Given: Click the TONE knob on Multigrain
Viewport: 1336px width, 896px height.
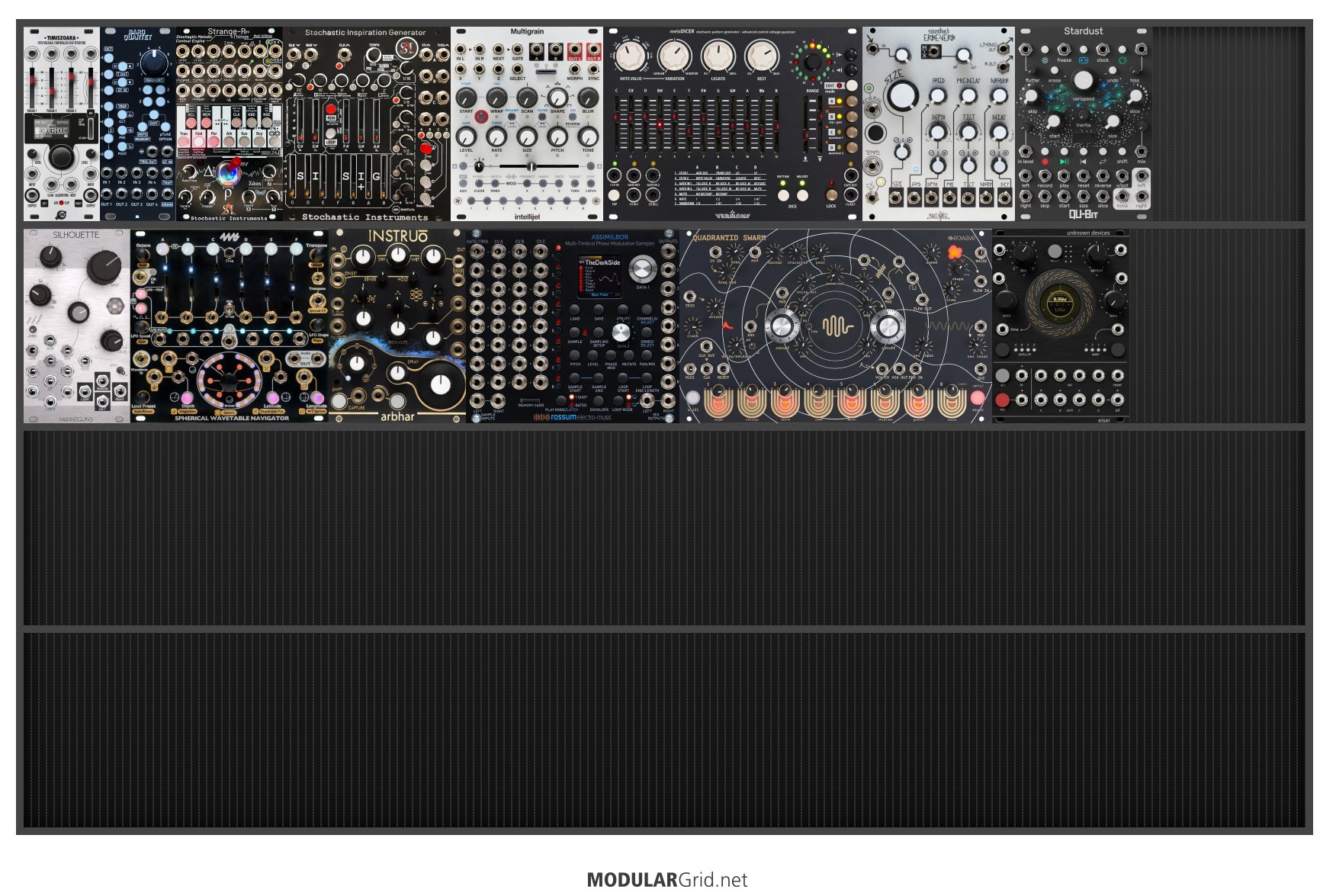Looking at the screenshot, I should tap(588, 136).
